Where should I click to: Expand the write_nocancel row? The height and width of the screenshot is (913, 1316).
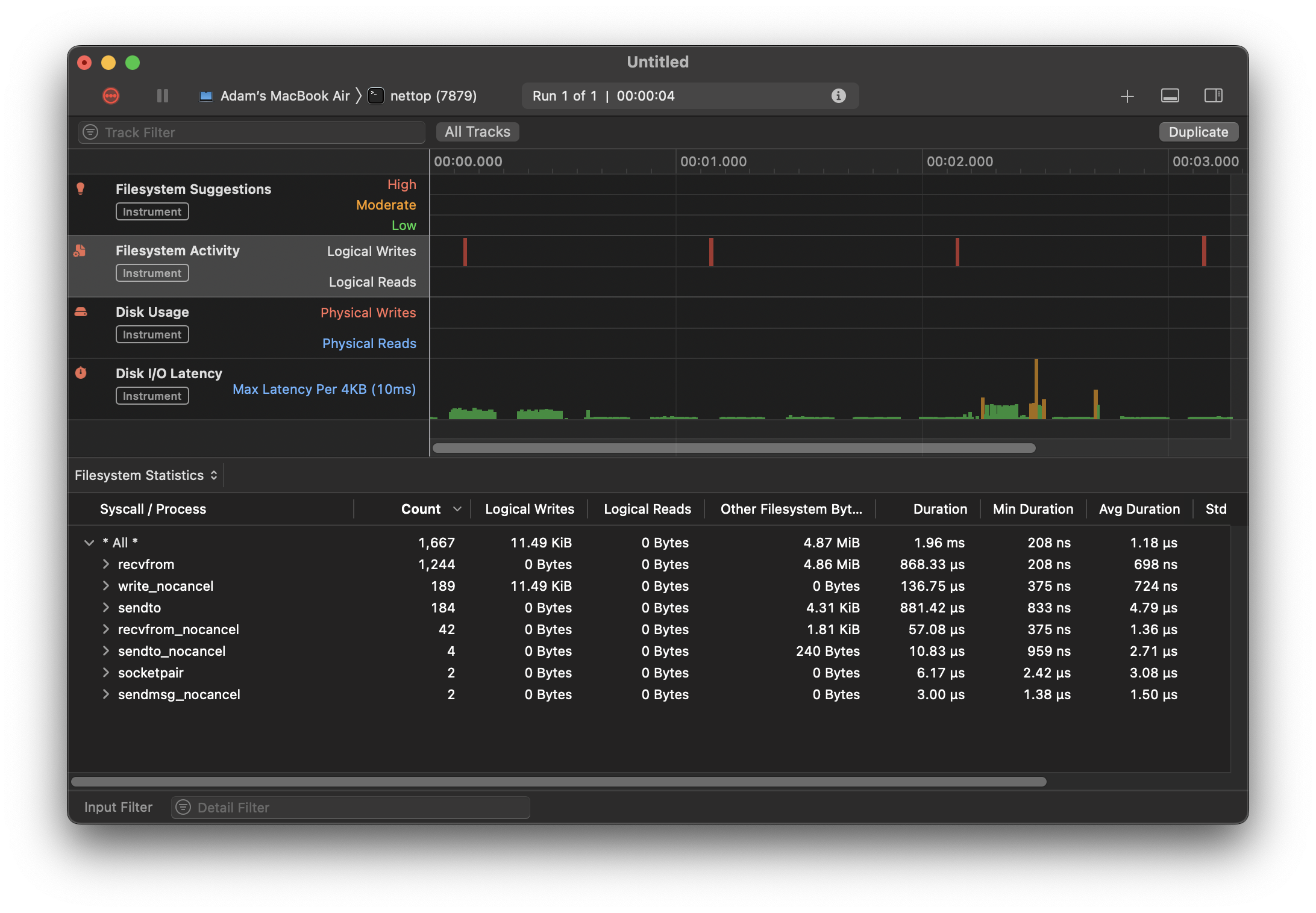[x=106, y=586]
